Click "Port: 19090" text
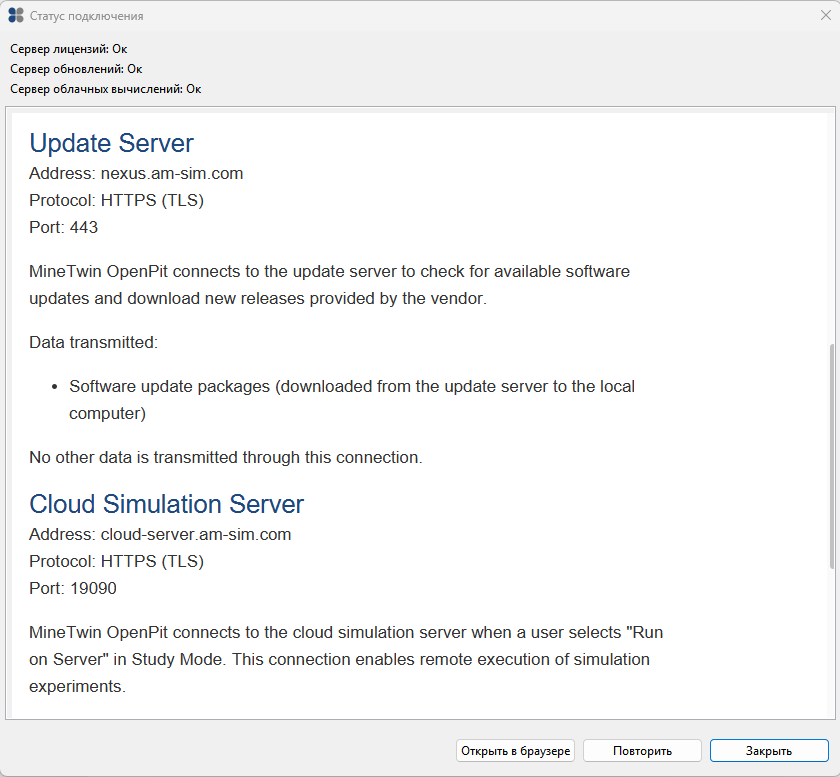This screenshot has height=777, width=840. click(x=73, y=588)
